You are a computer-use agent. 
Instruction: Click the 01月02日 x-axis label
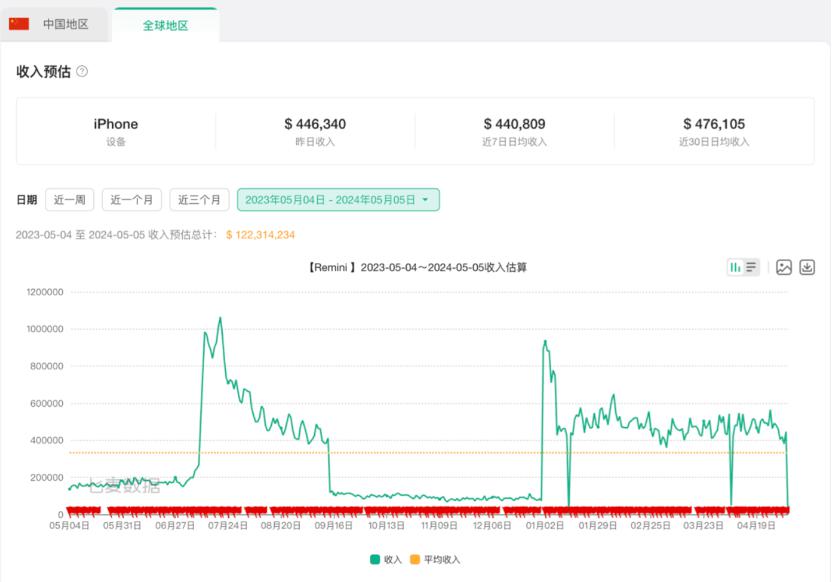(x=544, y=525)
